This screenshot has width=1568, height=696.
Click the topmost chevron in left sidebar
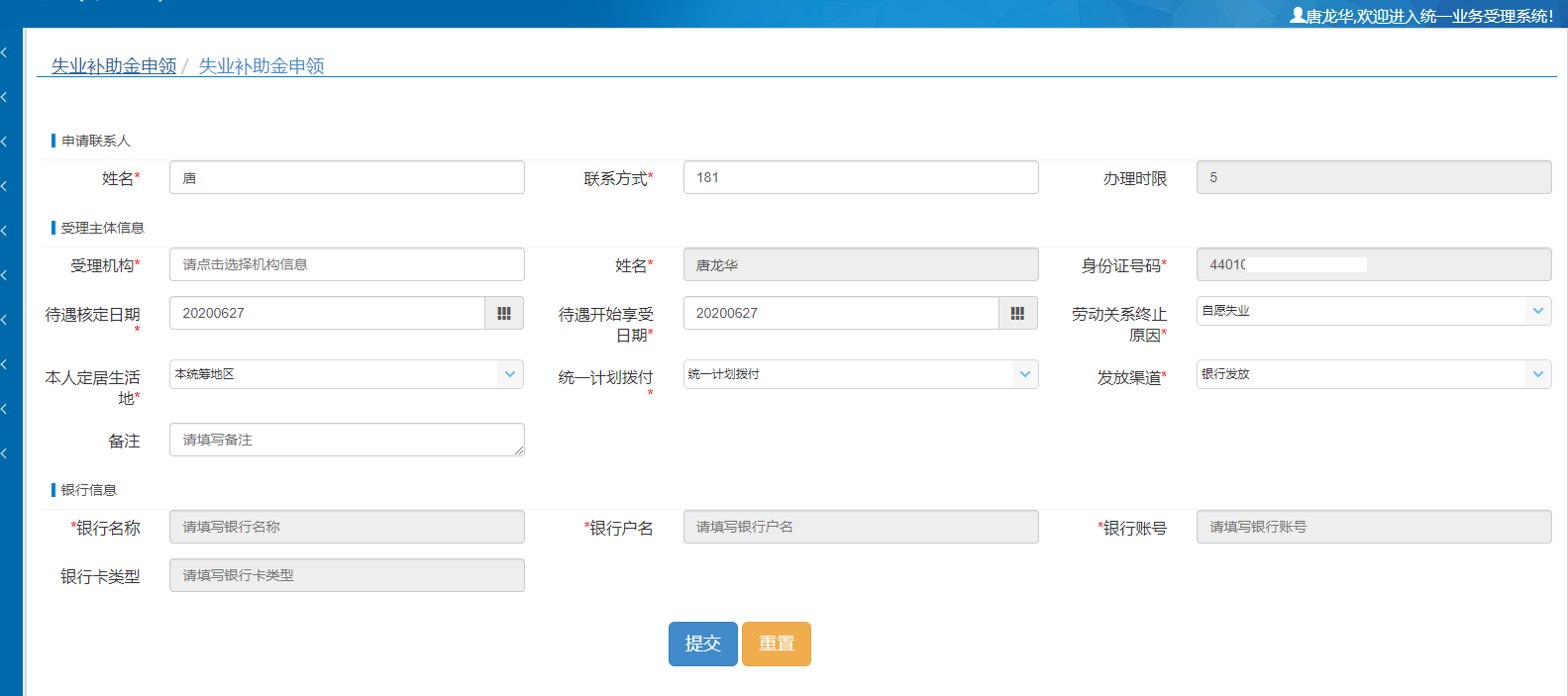click(x=5, y=52)
